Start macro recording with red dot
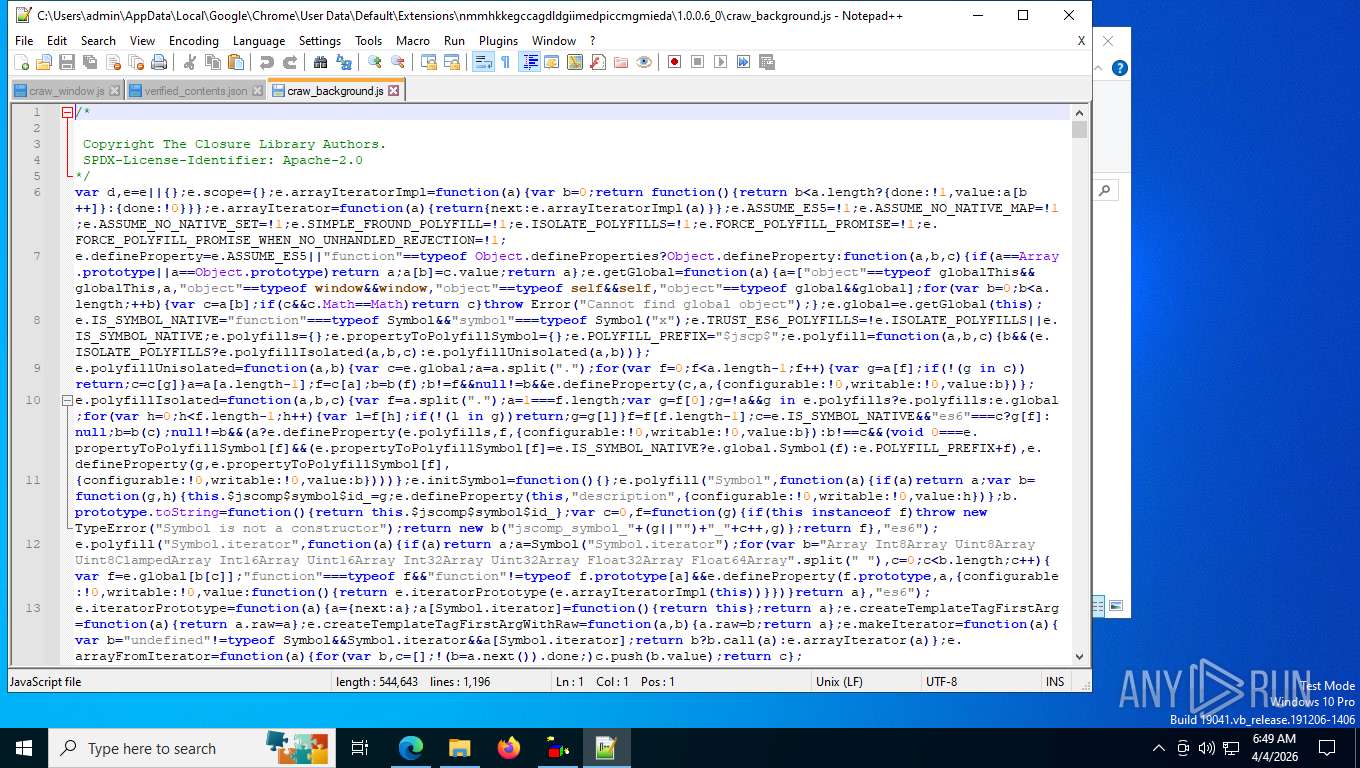 [x=674, y=62]
